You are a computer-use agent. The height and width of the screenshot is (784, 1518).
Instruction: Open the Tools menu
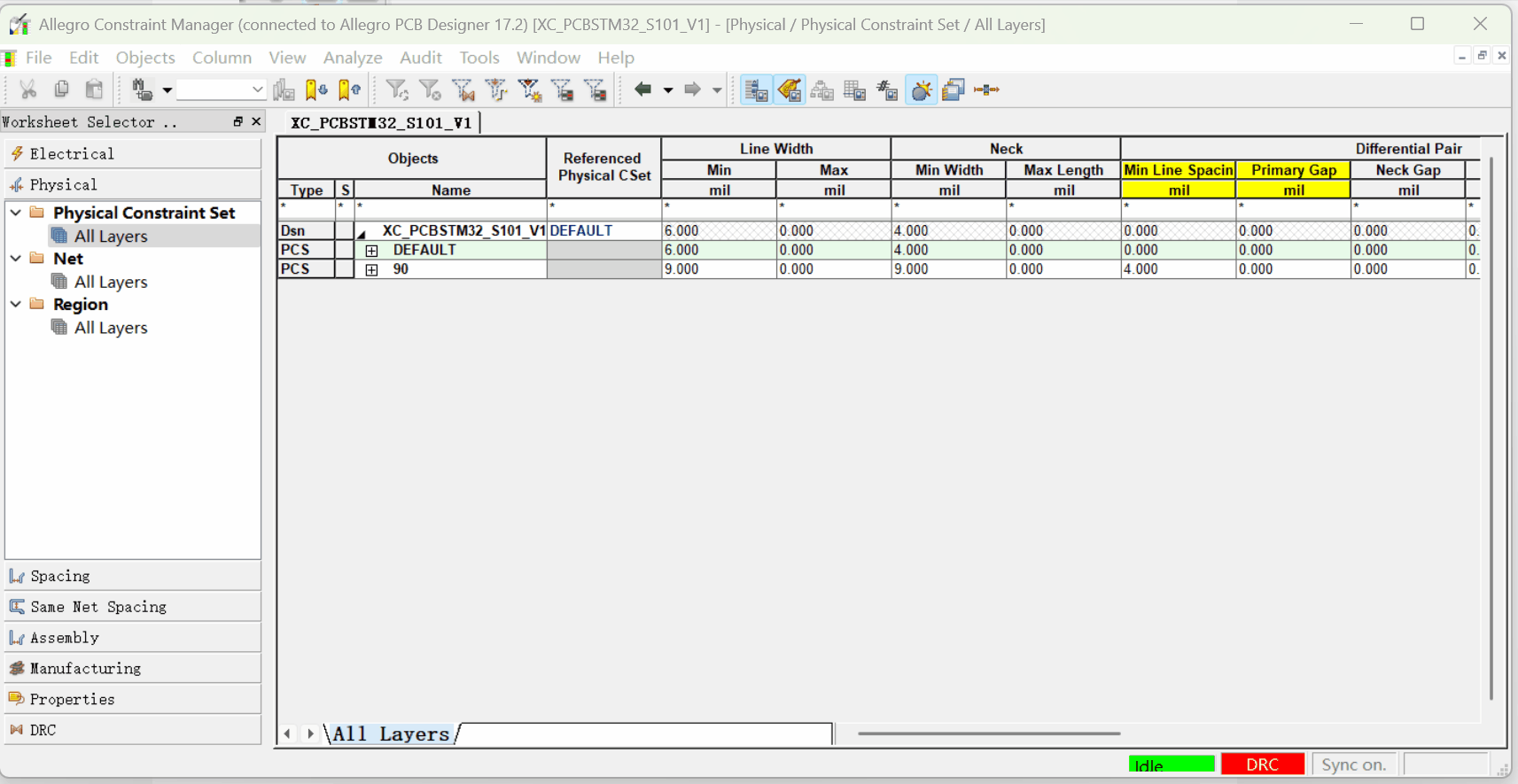(479, 58)
